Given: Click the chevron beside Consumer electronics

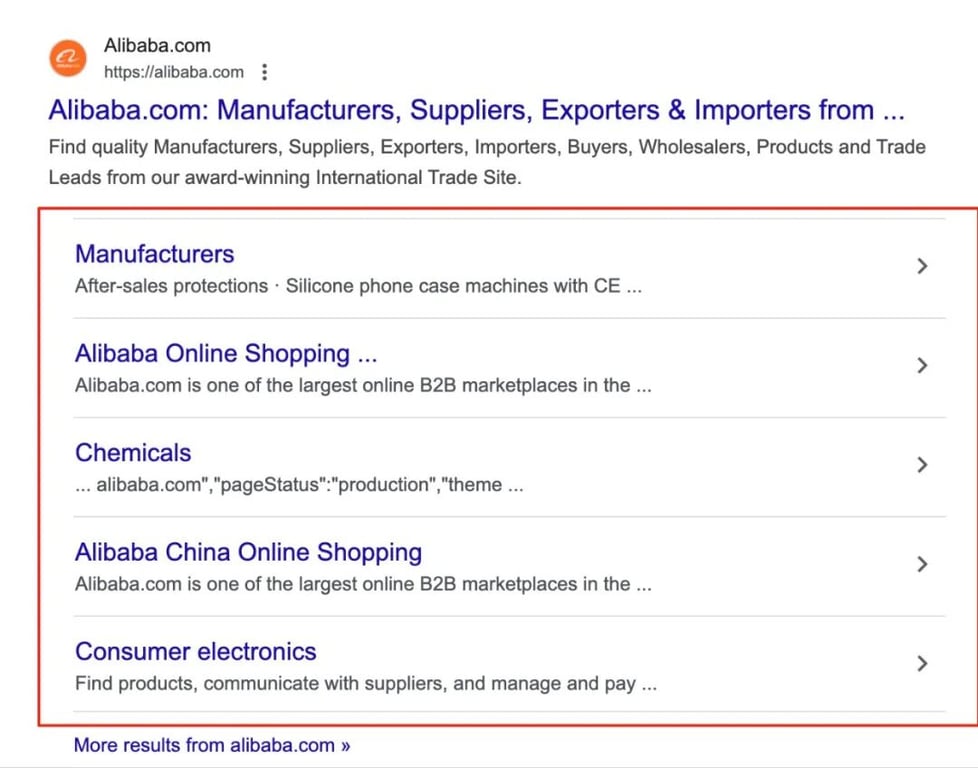Looking at the screenshot, I should pos(922,664).
